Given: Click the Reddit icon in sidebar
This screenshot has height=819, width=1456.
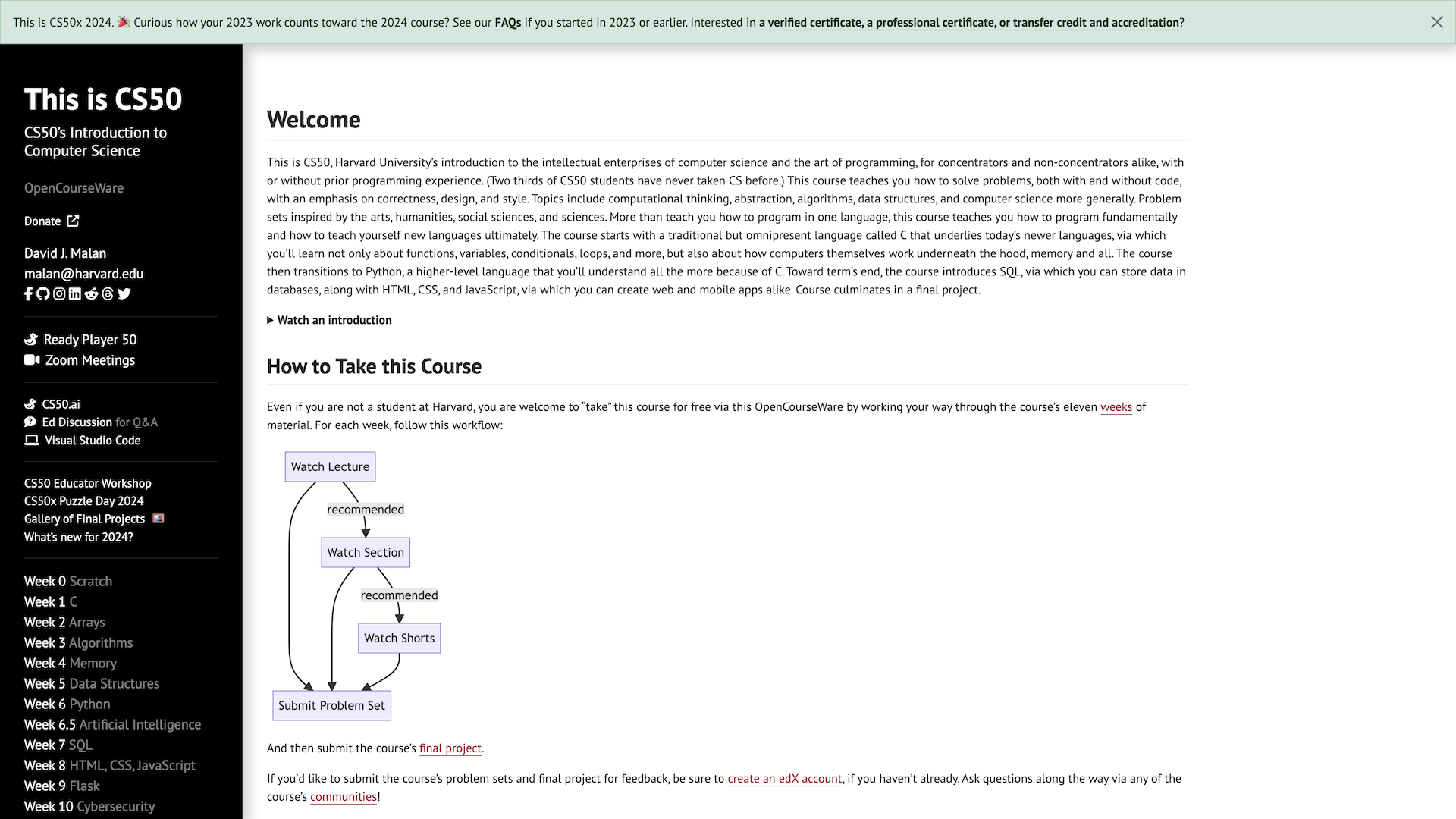Looking at the screenshot, I should [x=91, y=293].
